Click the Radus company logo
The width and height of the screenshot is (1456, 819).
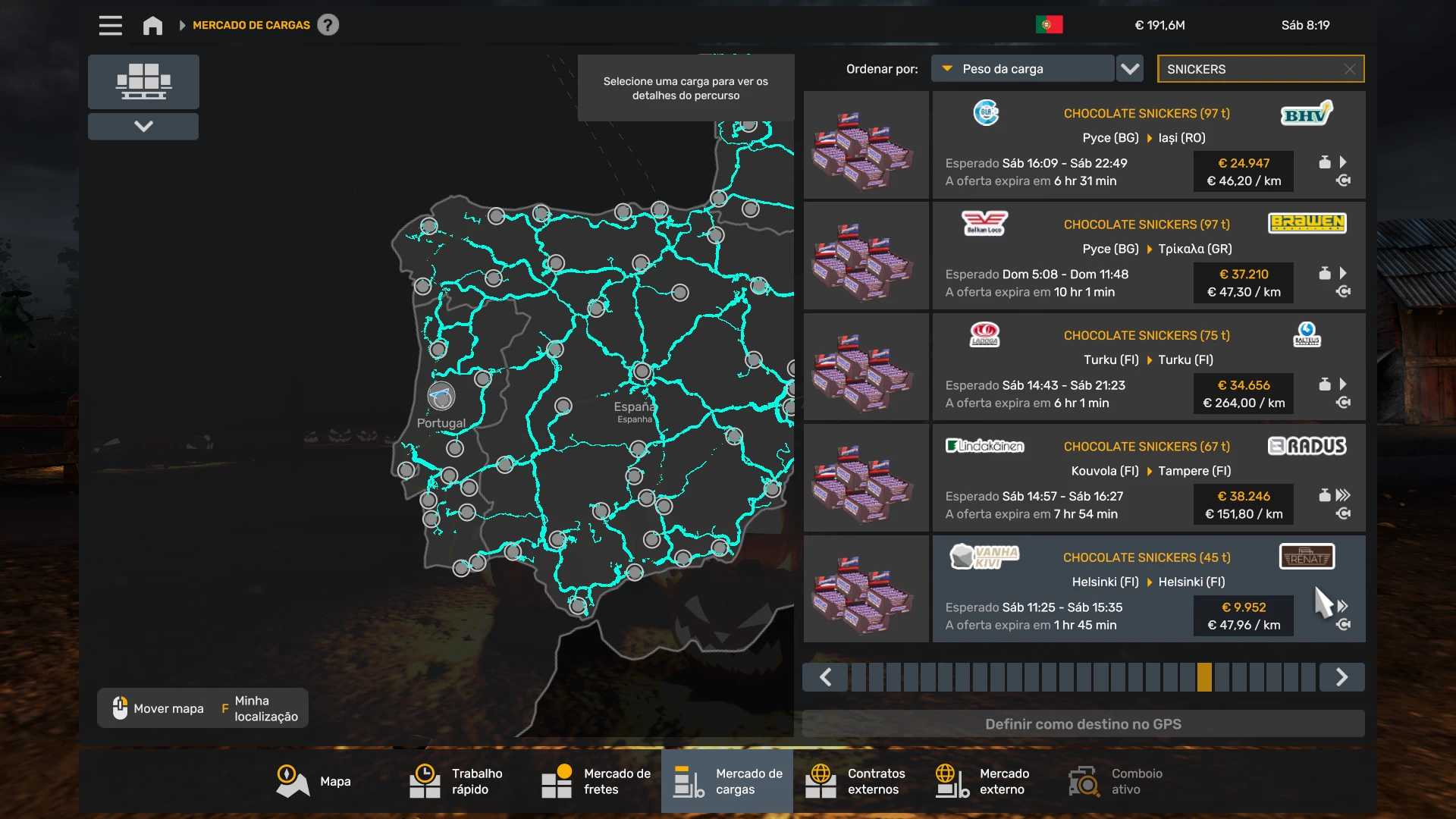pos(1307,446)
